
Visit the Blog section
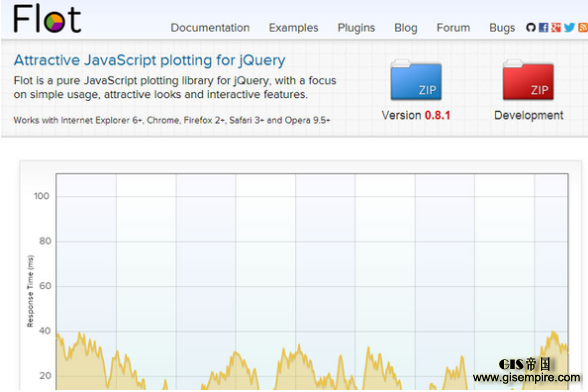(406, 28)
